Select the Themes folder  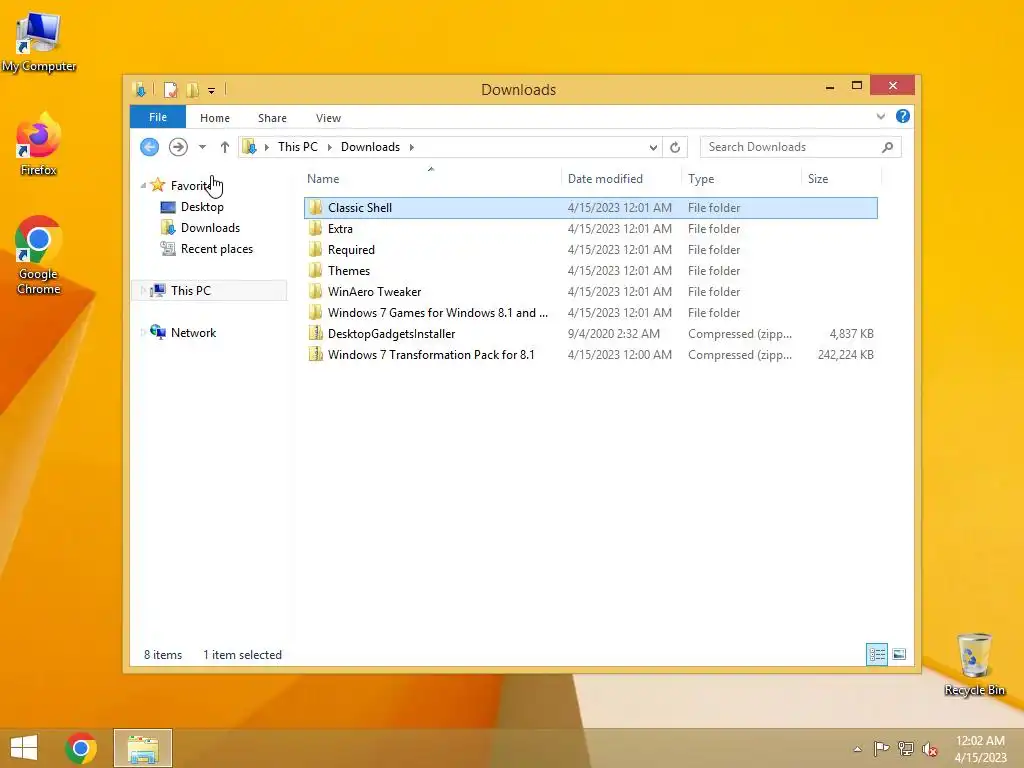pos(590,270)
